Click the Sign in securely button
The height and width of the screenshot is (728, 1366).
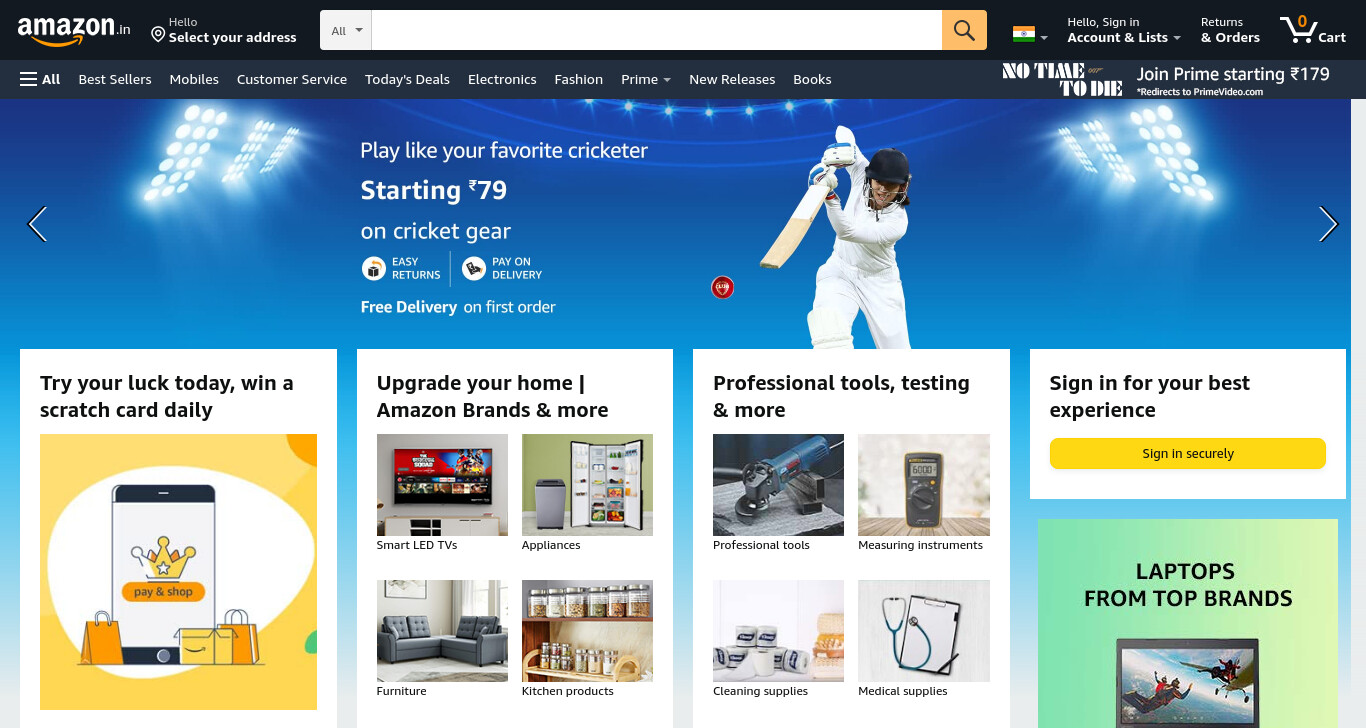click(1187, 453)
